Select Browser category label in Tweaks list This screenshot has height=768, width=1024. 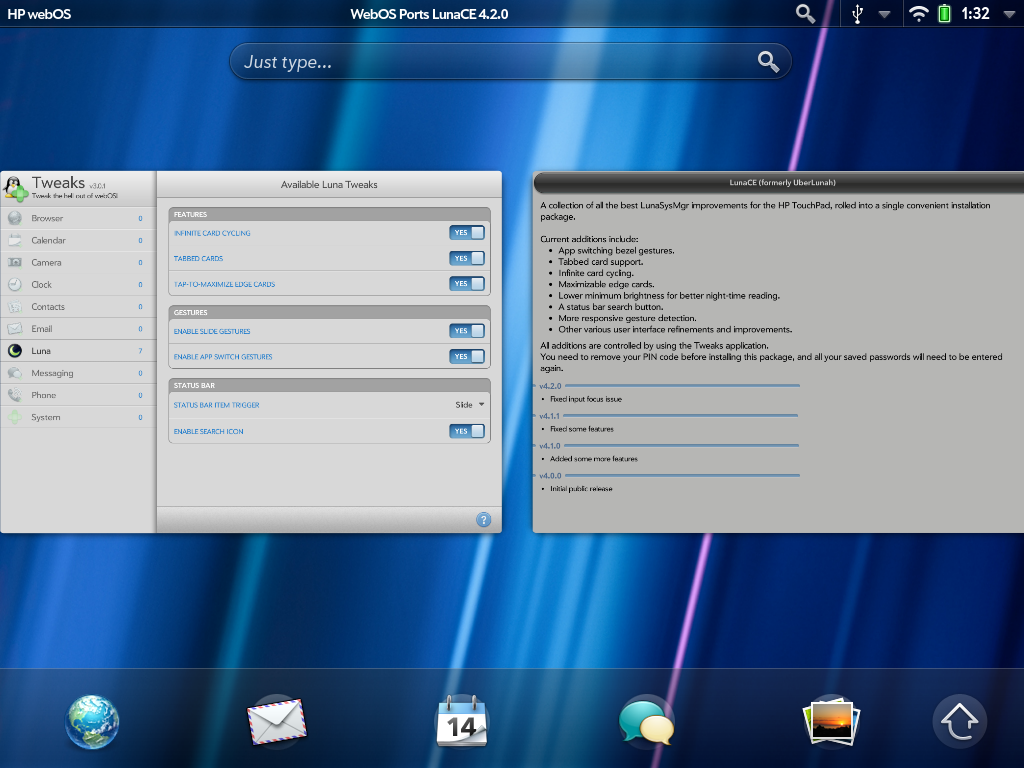[x=47, y=218]
